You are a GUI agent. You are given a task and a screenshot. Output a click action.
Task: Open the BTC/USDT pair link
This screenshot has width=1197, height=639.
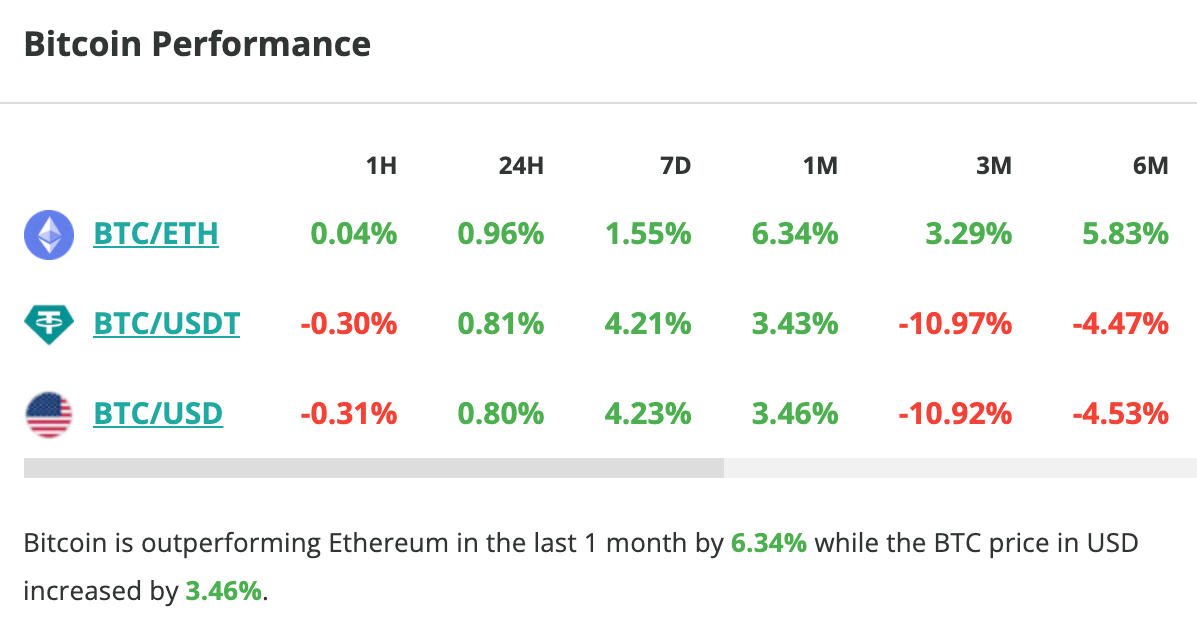pyautogui.click(x=166, y=324)
